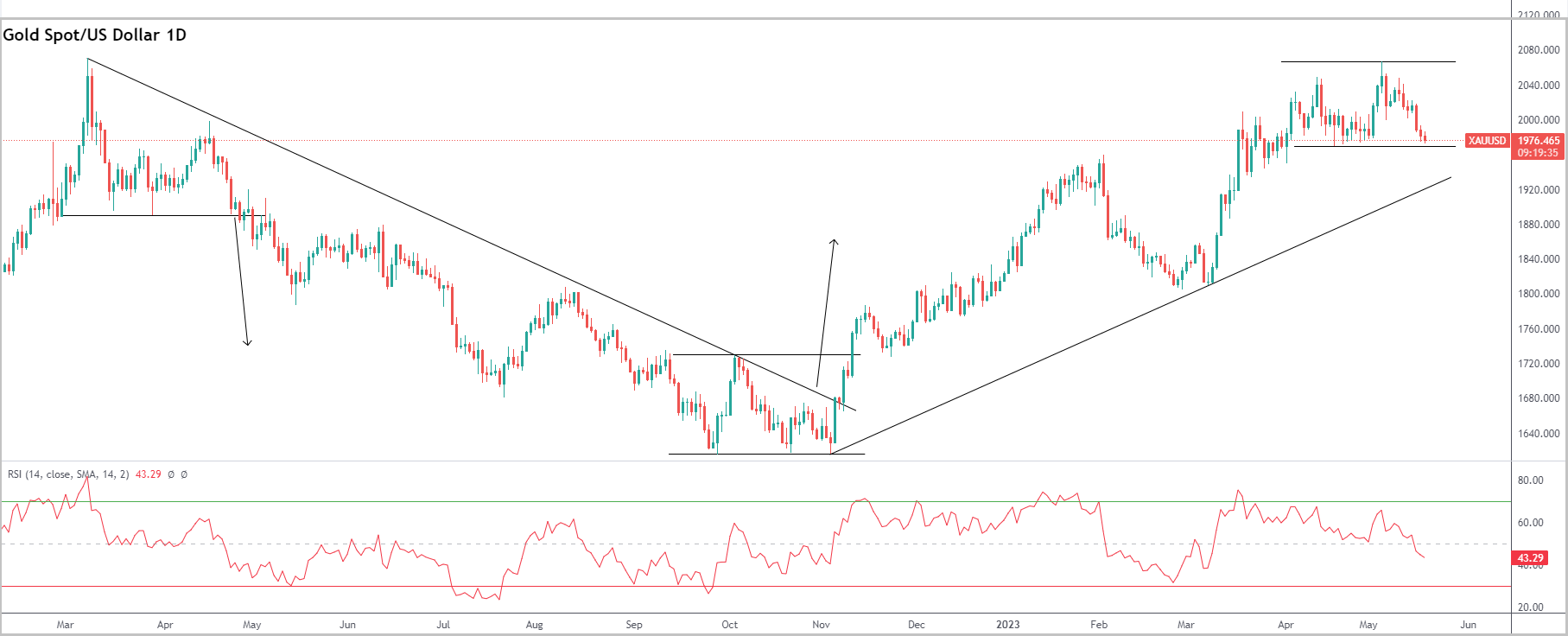Select the red XAUUSD symbol price tag
The width and height of the screenshot is (1568, 636).
click(1487, 141)
